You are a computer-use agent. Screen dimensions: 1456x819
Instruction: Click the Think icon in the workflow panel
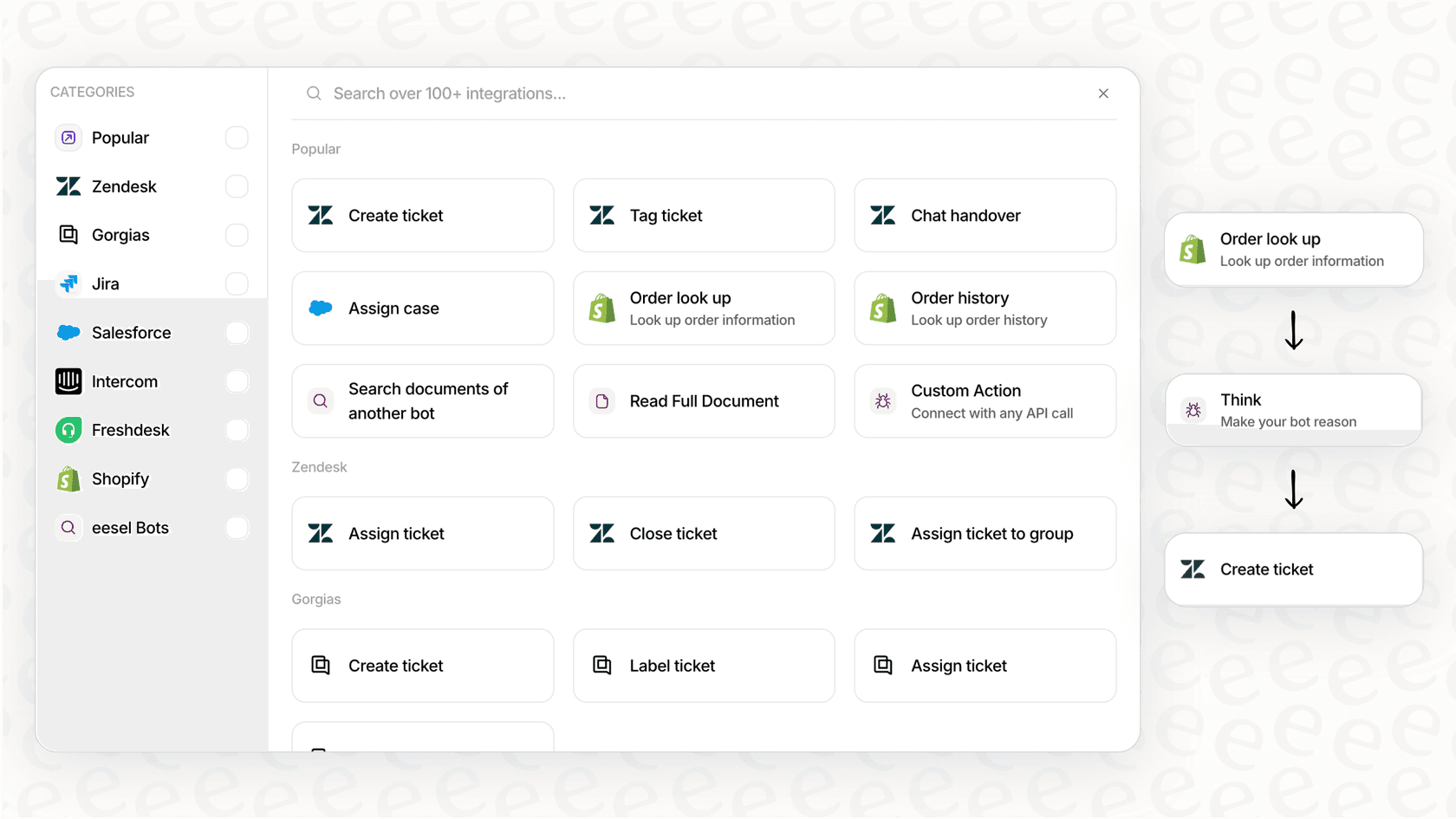tap(1193, 410)
